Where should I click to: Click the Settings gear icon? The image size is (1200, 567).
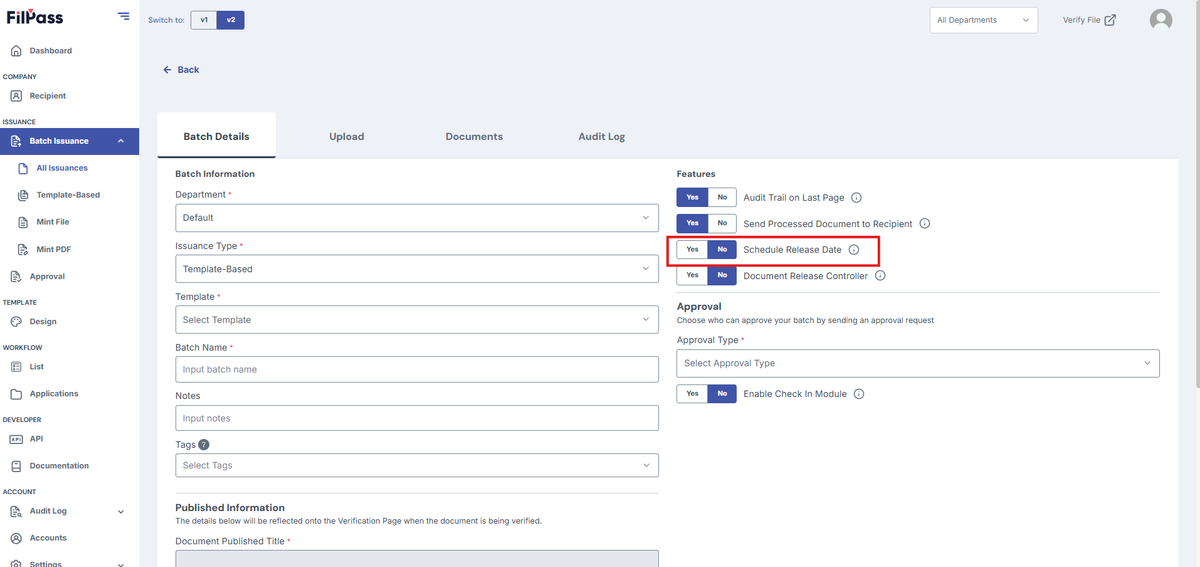point(16,563)
